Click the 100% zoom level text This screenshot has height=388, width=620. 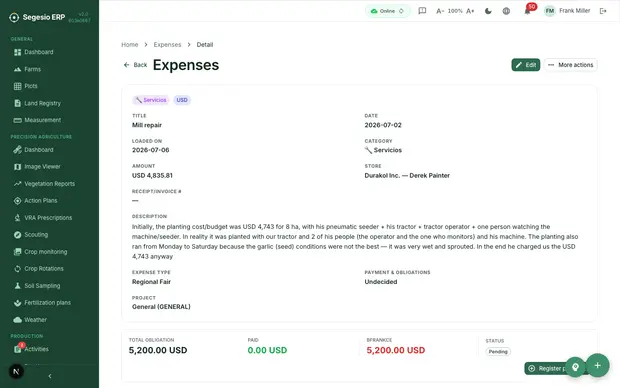455,11
